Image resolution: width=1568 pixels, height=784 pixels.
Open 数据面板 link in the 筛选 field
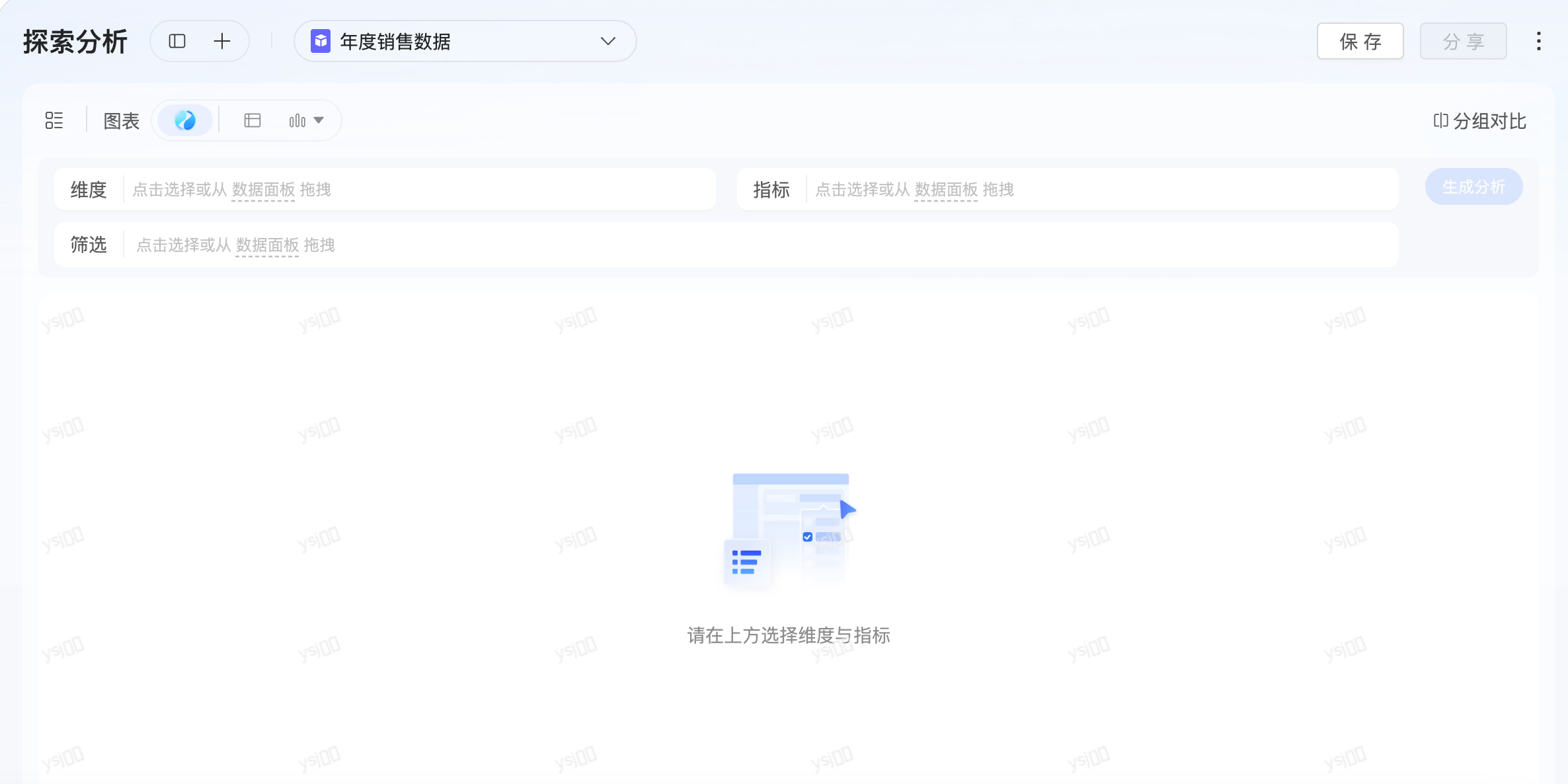point(267,245)
